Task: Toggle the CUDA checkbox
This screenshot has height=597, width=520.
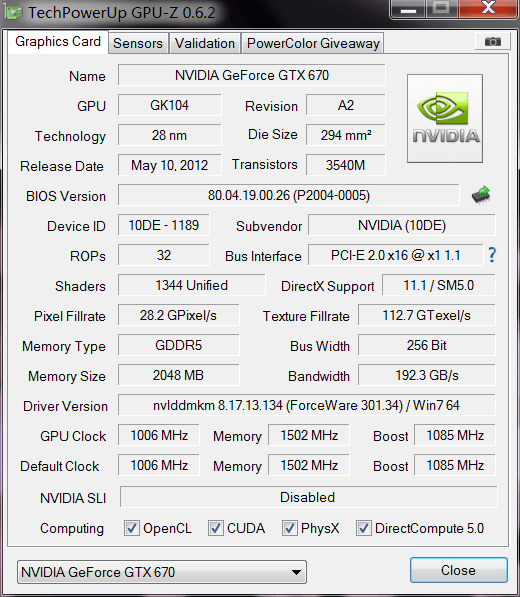Action: (x=215, y=528)
